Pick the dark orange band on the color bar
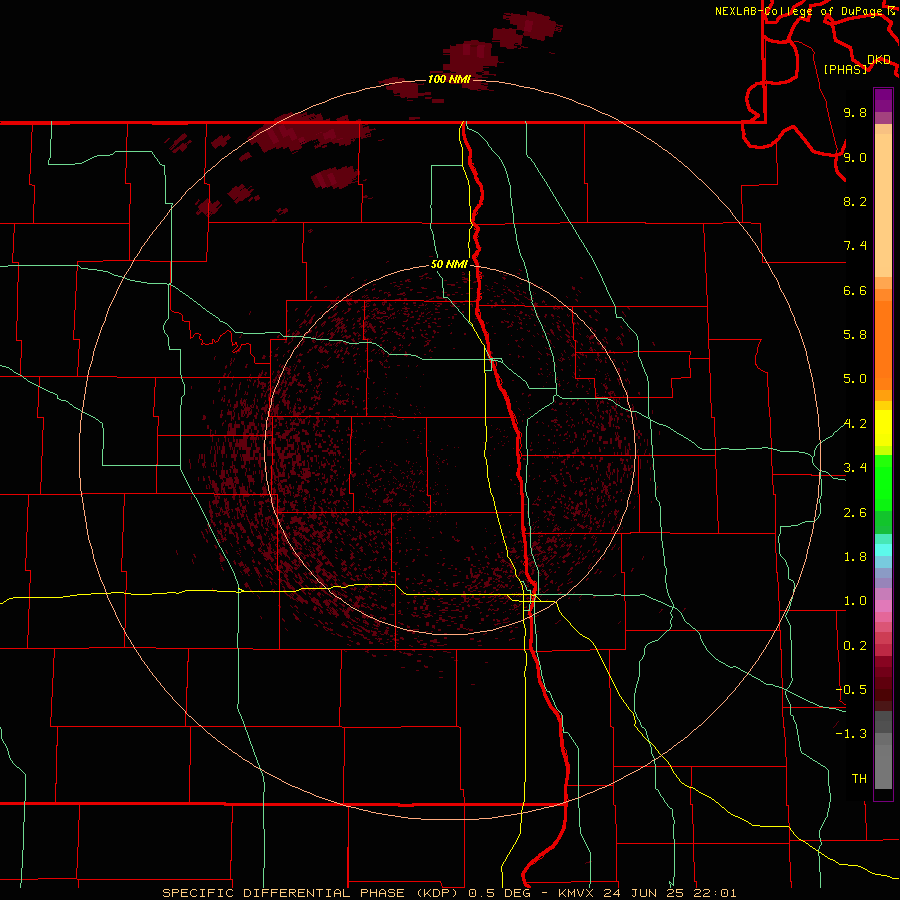The width and height of the screenshot is (900, 900). [x=883, y=346]
